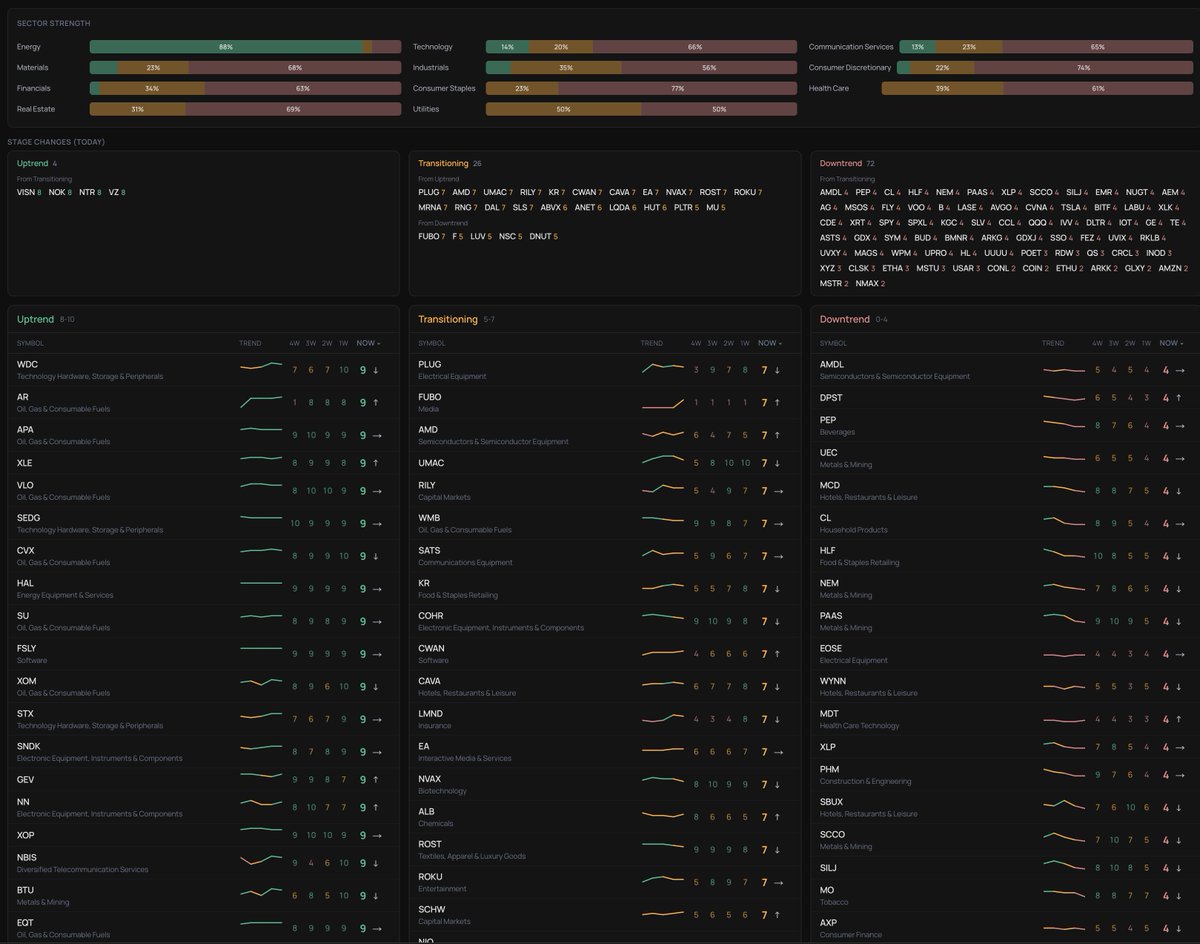Open the AMDL row in Downtrend table
Screen dimensions: 1200x944
[x=1005, y=370]
